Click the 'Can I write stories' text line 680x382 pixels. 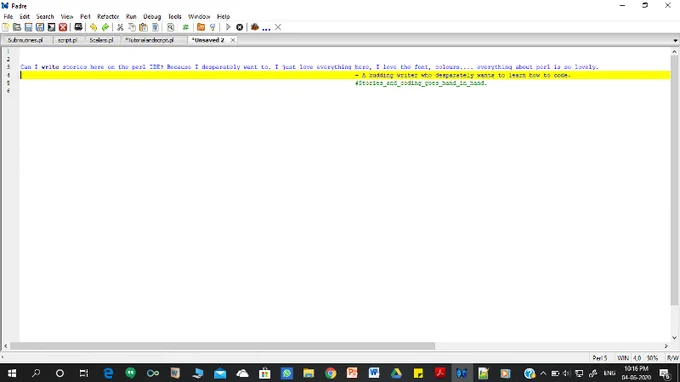[x=309, y=67]
